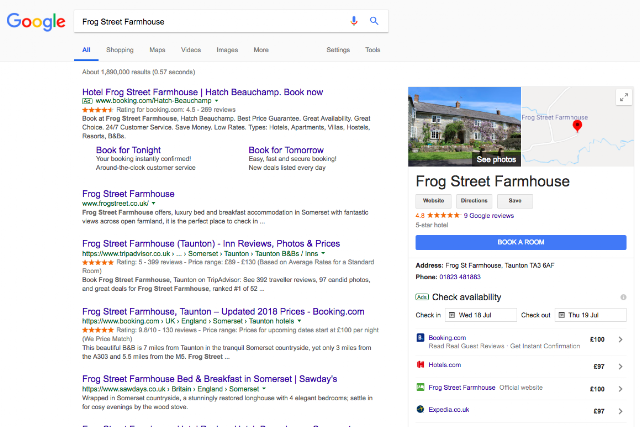Viewport: 640px width, 427px height.
Task: Open the farmhouse See photos thumbnail
Action: [464, 127]
